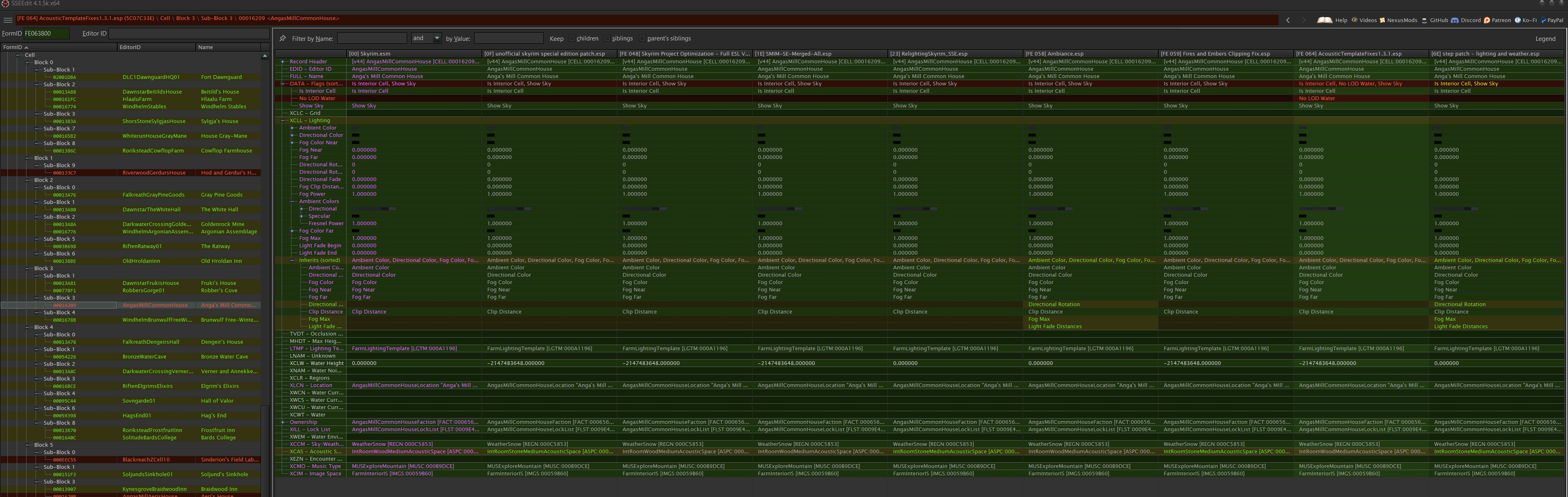Click the Filter by Name field
Viewport: 1568px width, 497px height.
point(372,38)
